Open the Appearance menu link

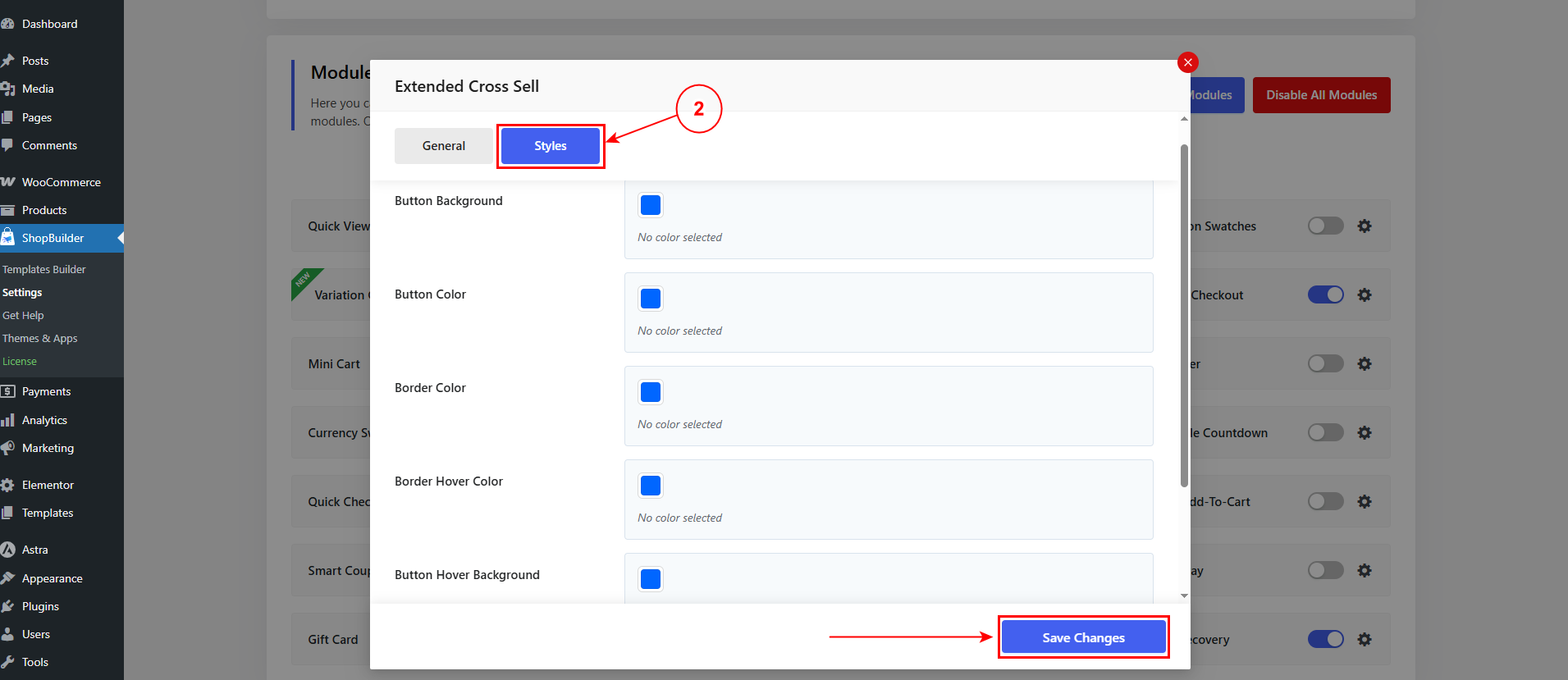[x=53, y=578]
